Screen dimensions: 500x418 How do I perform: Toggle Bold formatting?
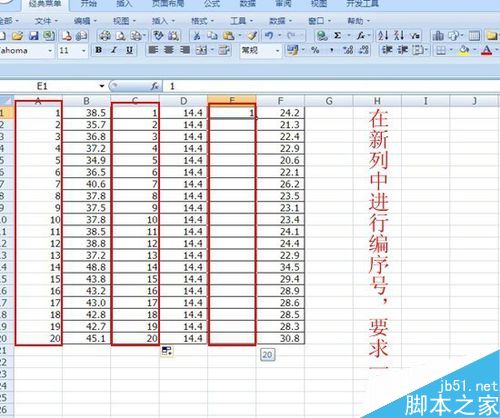[99, 50]
